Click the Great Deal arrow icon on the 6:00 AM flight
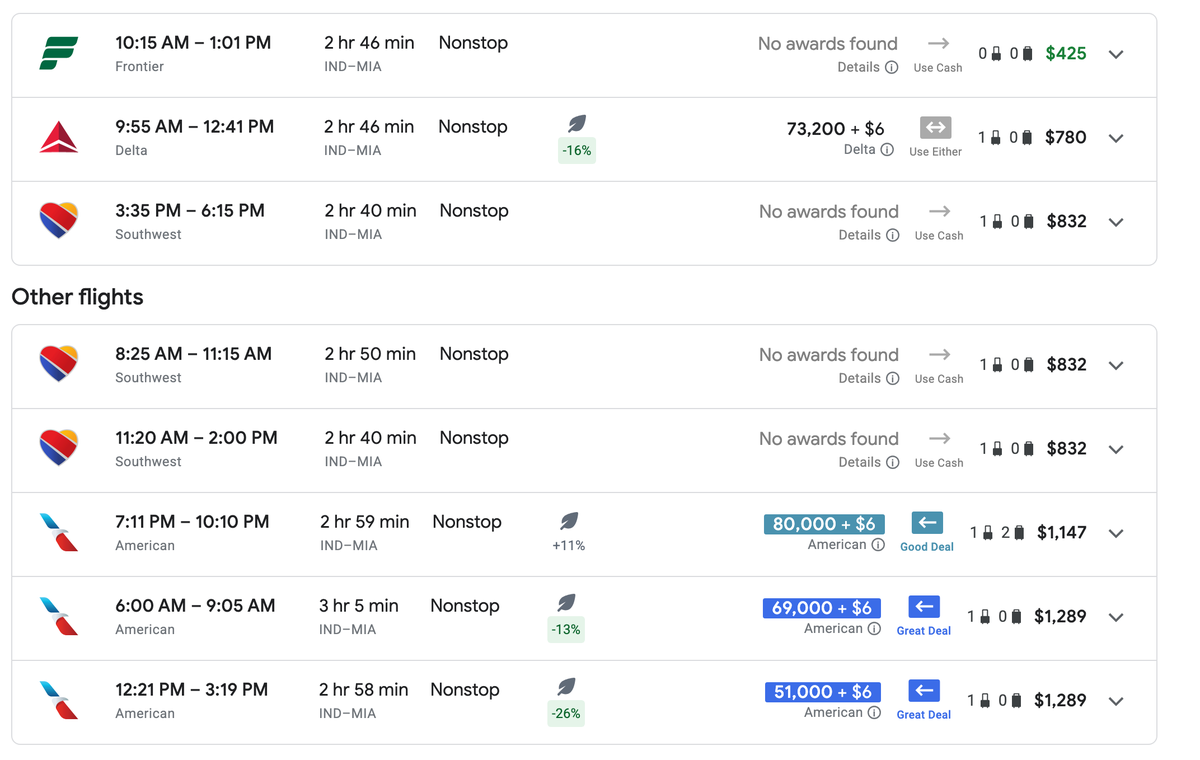This screenshot has height=760, width=1200. [x=923, y=607]
